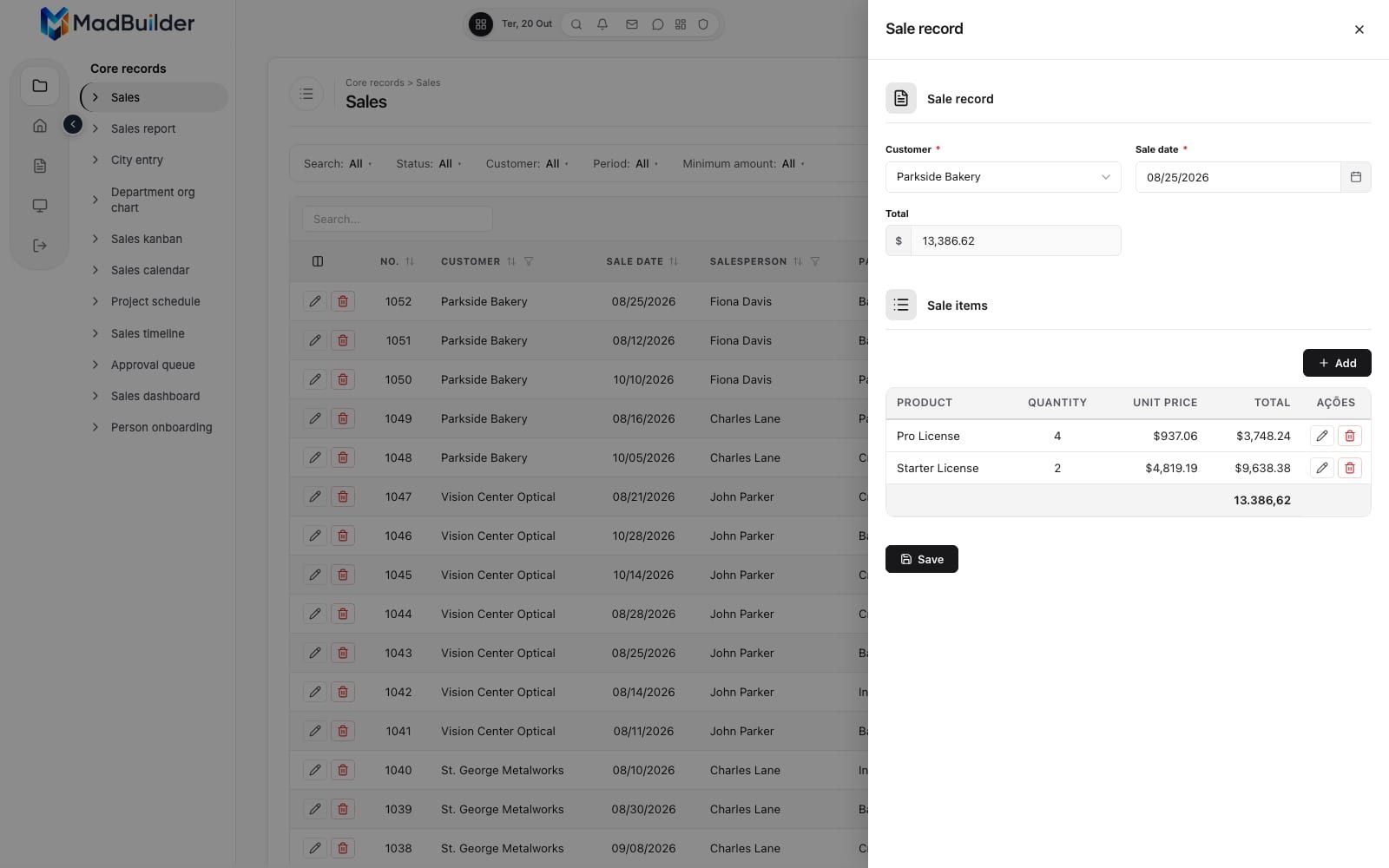Image resolution: width=1389 pixels, height=868 pixels.
Task: Click the $9,638.38 total cell
Action: (1262, 468)
